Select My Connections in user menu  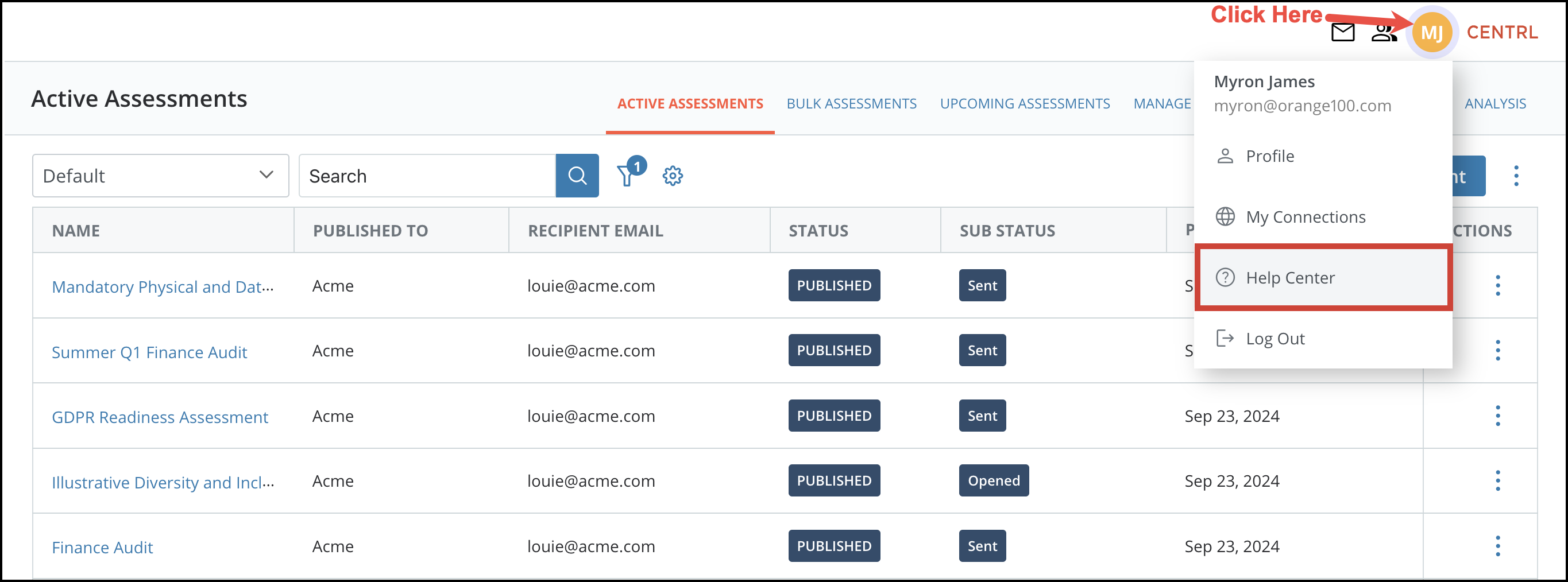(1323, 217)
